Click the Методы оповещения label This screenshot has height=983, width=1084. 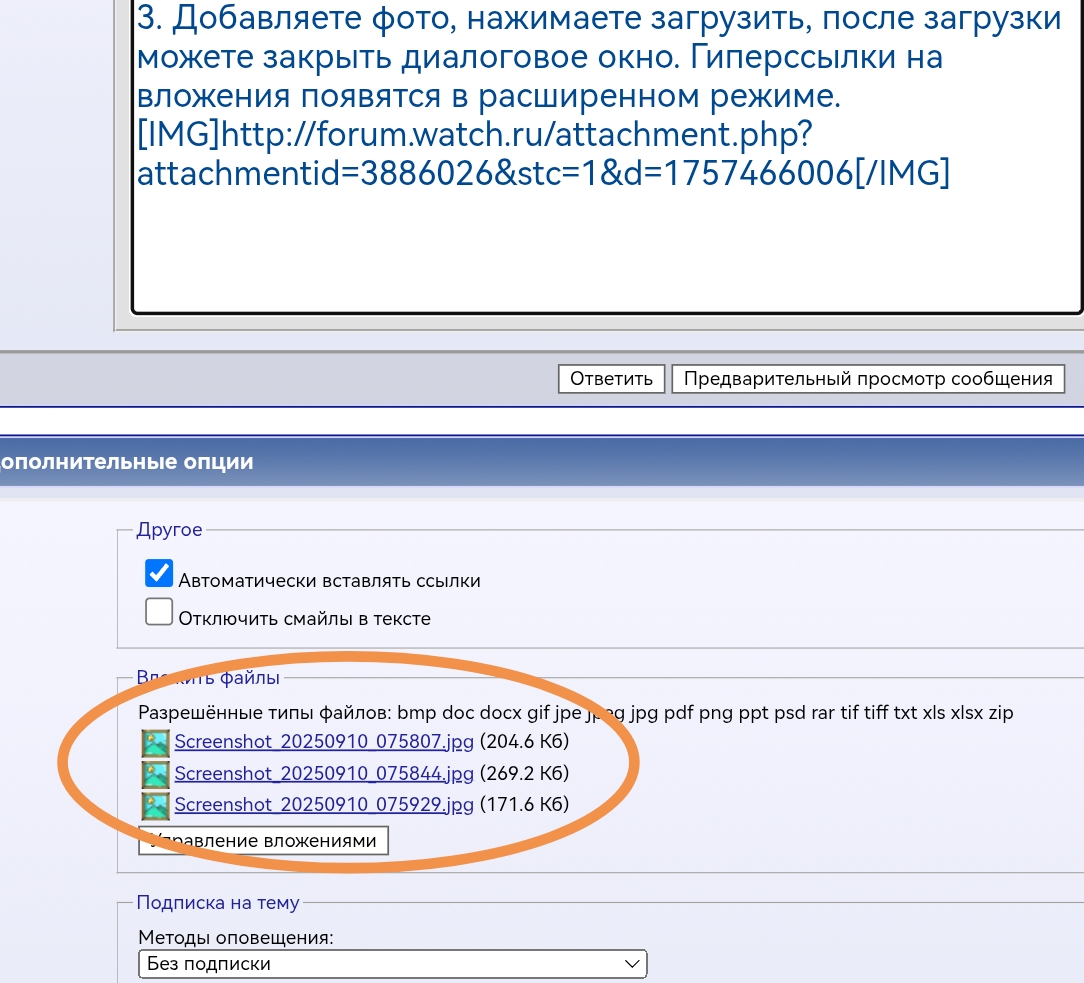pos(235,937)
